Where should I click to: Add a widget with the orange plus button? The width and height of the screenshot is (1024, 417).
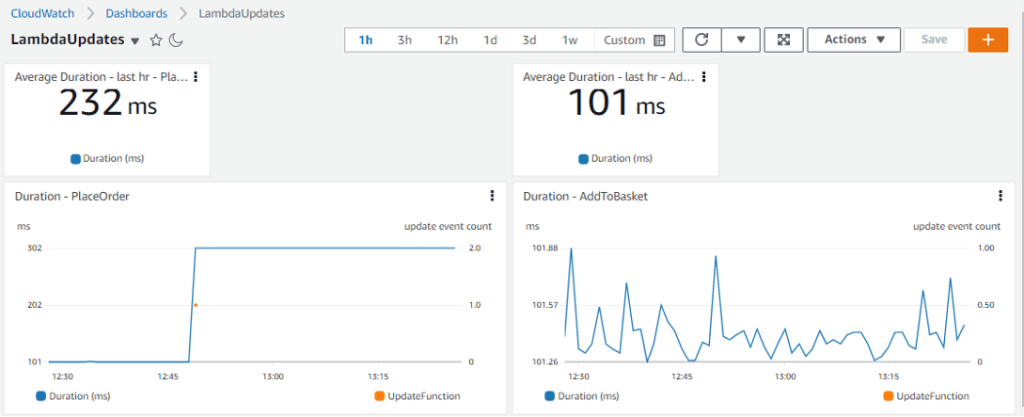[987, 40]
